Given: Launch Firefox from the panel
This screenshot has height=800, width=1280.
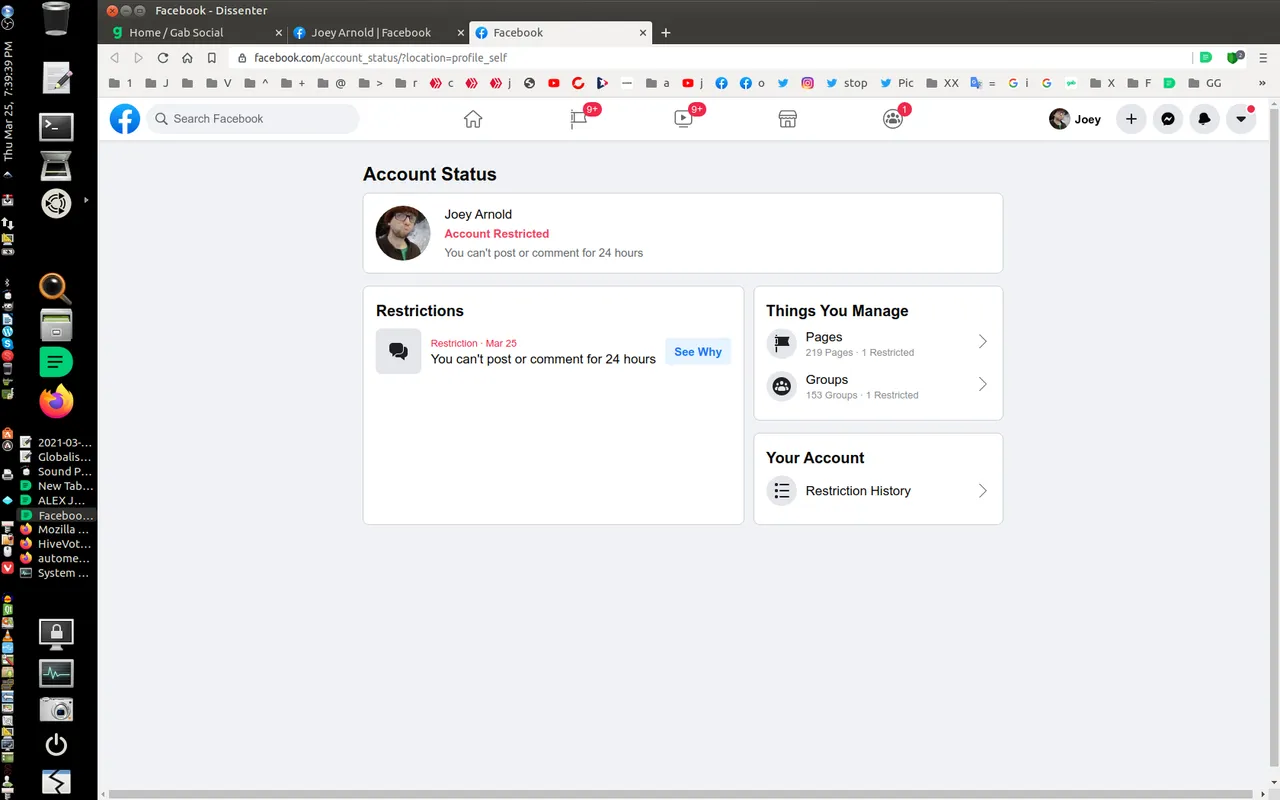Looking at the screenshot, I should coord(56,400).
